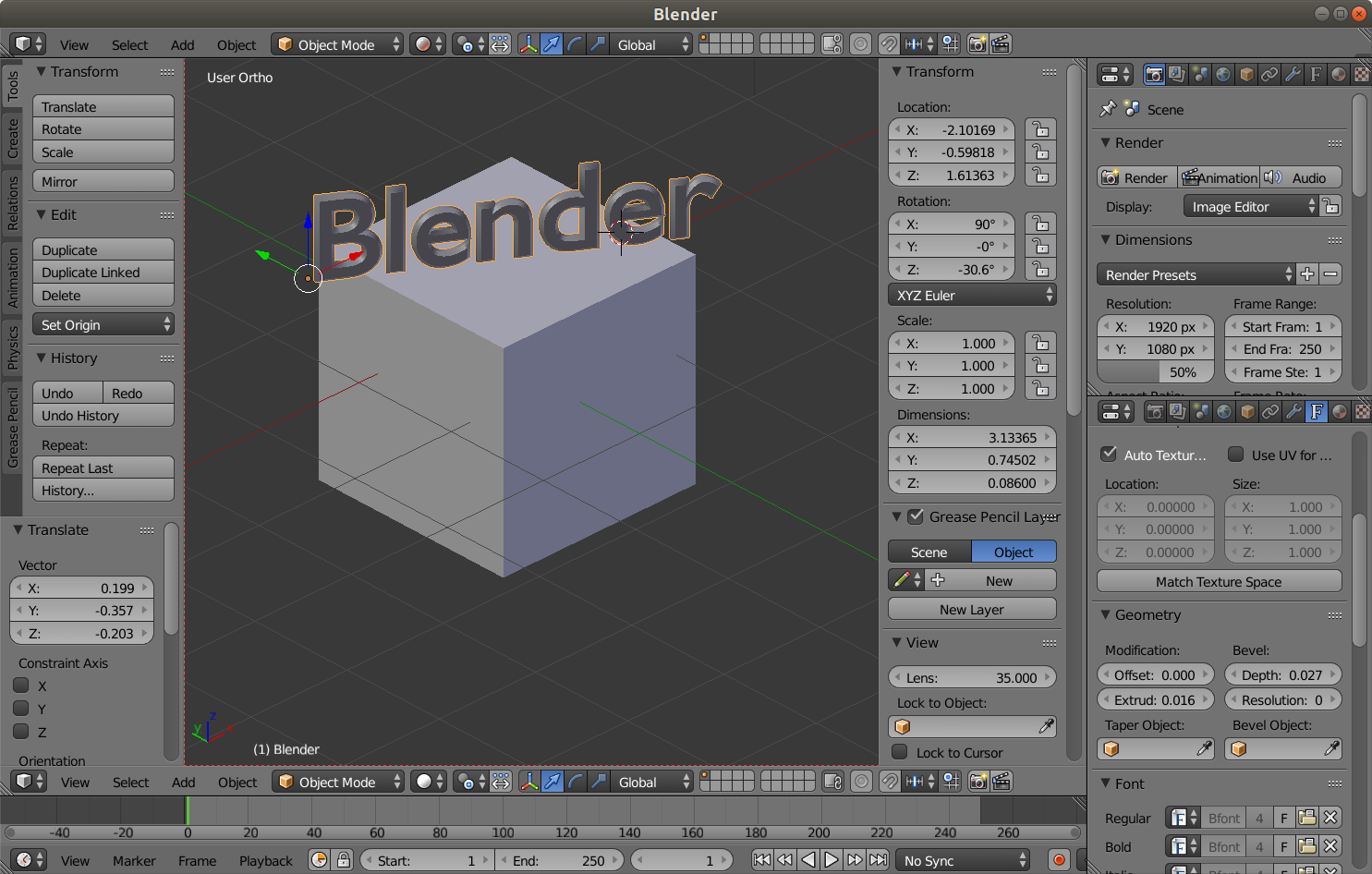1372x874 pixels.
Task: Click the translate manipulator arrow icon in top header
Action: pyautogui.click(x=552, y=44)
